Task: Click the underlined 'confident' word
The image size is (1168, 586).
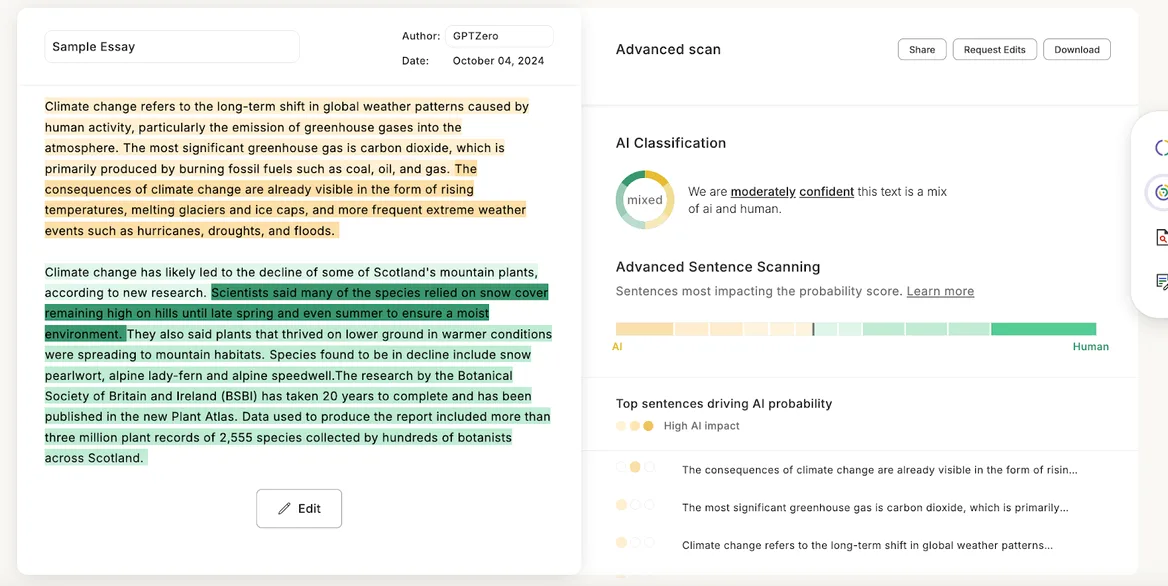Action: click(x=827, y=191)
